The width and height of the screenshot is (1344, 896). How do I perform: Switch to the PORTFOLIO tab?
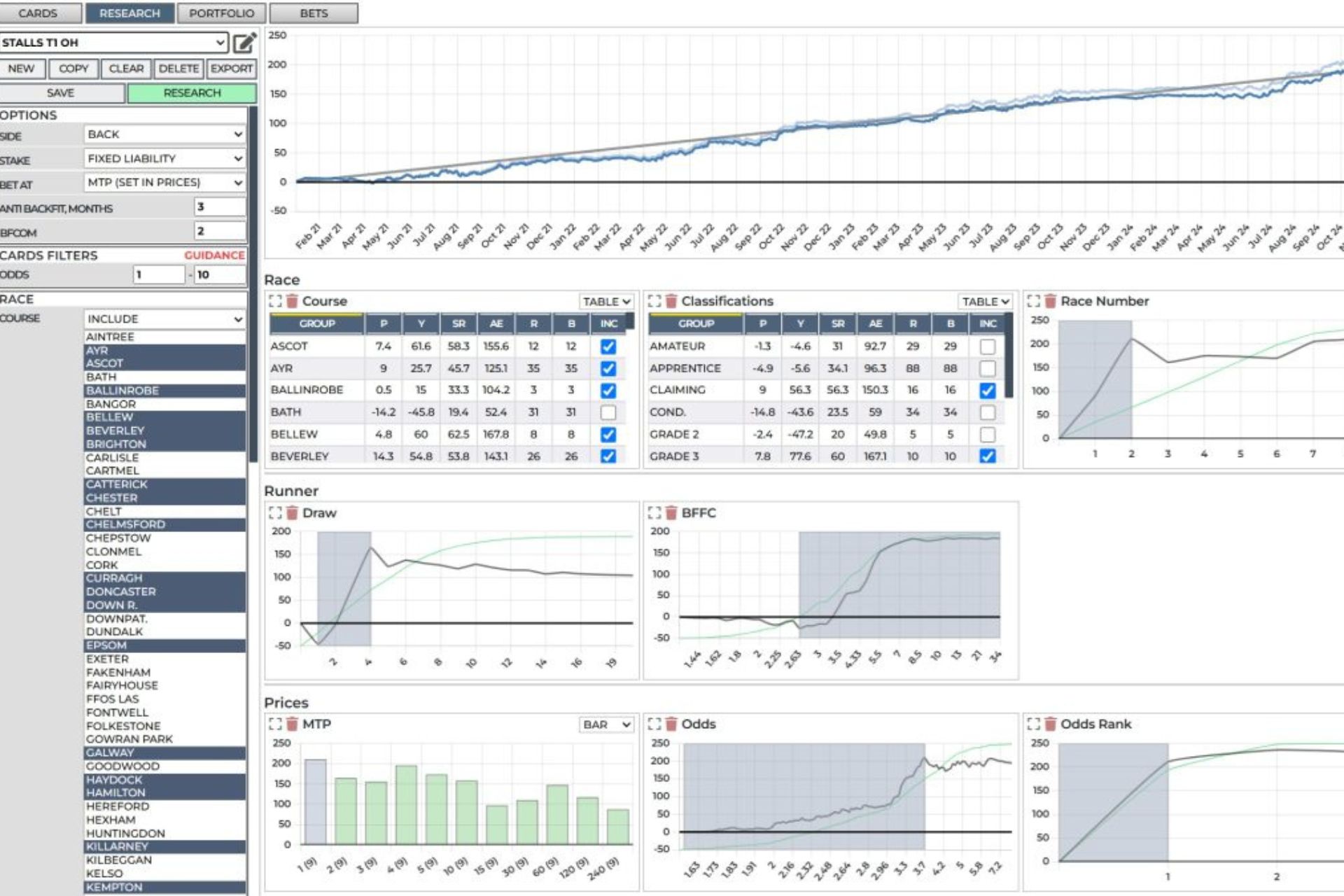223,13
